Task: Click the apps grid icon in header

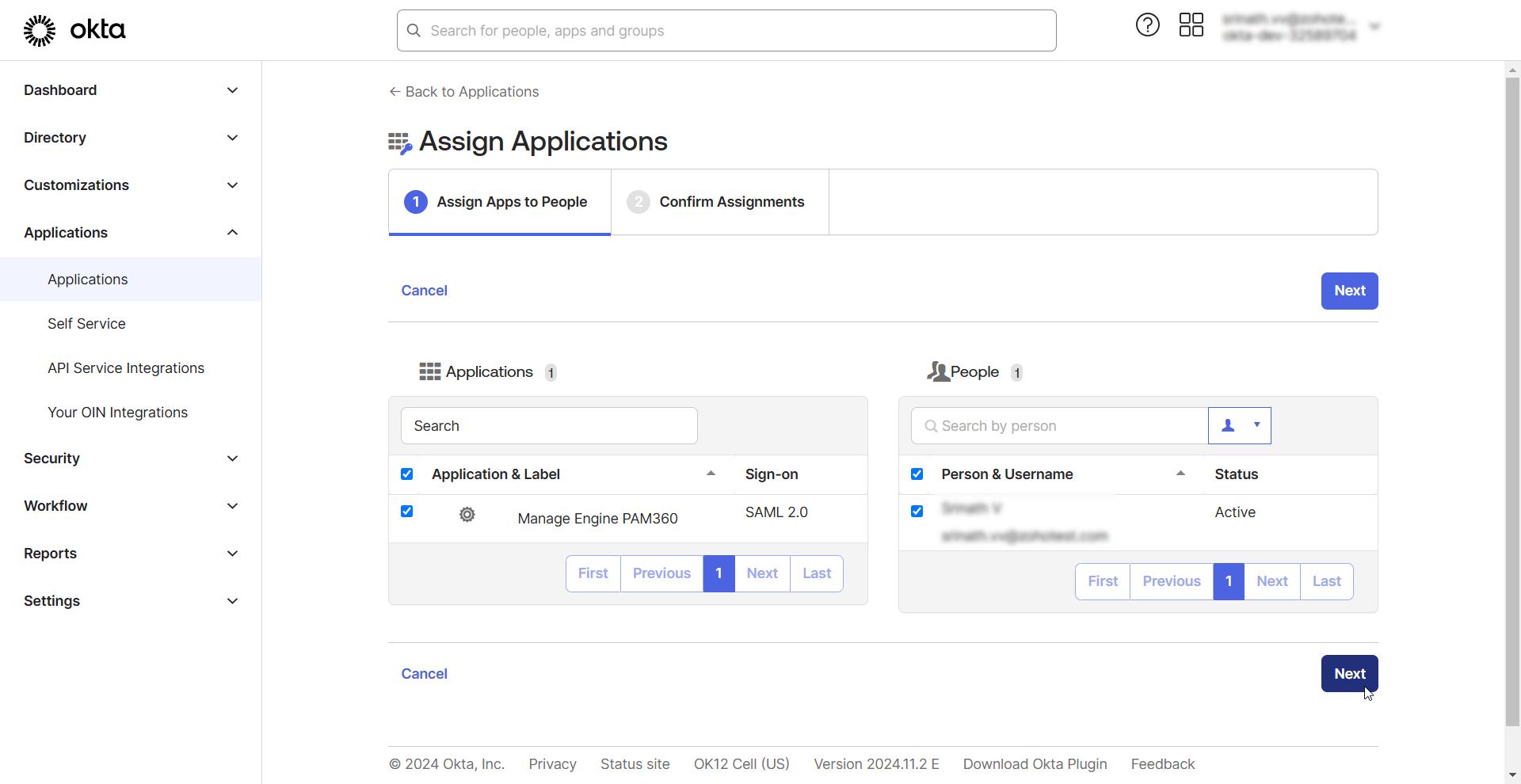Action: [x=1191, y=25]
